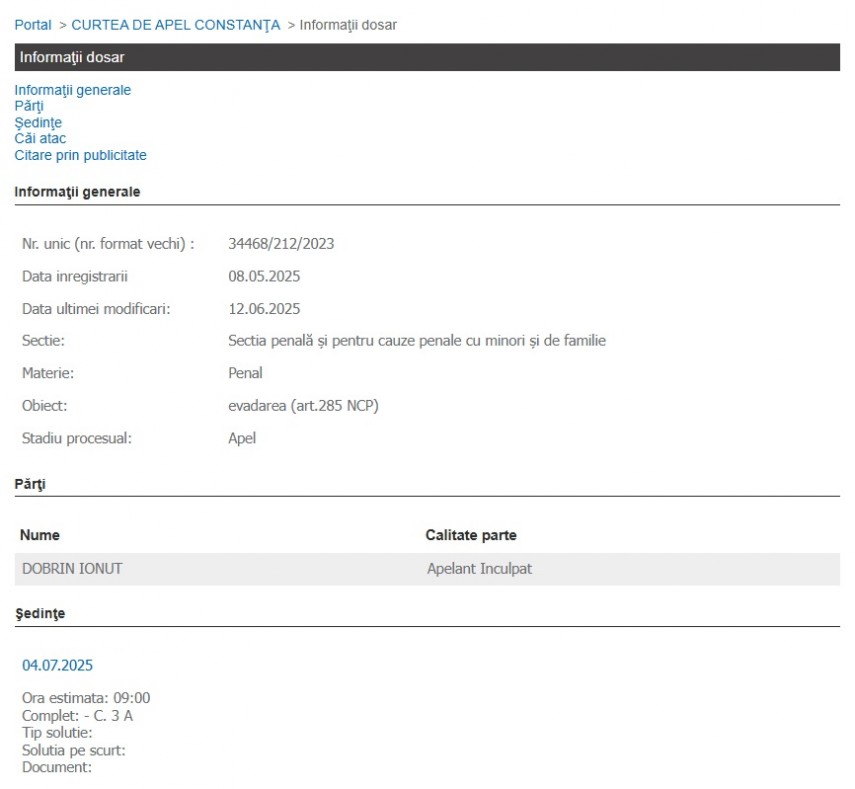Click the Informații dosar dark header bar
855x789 pixels.
click(427, 57)
